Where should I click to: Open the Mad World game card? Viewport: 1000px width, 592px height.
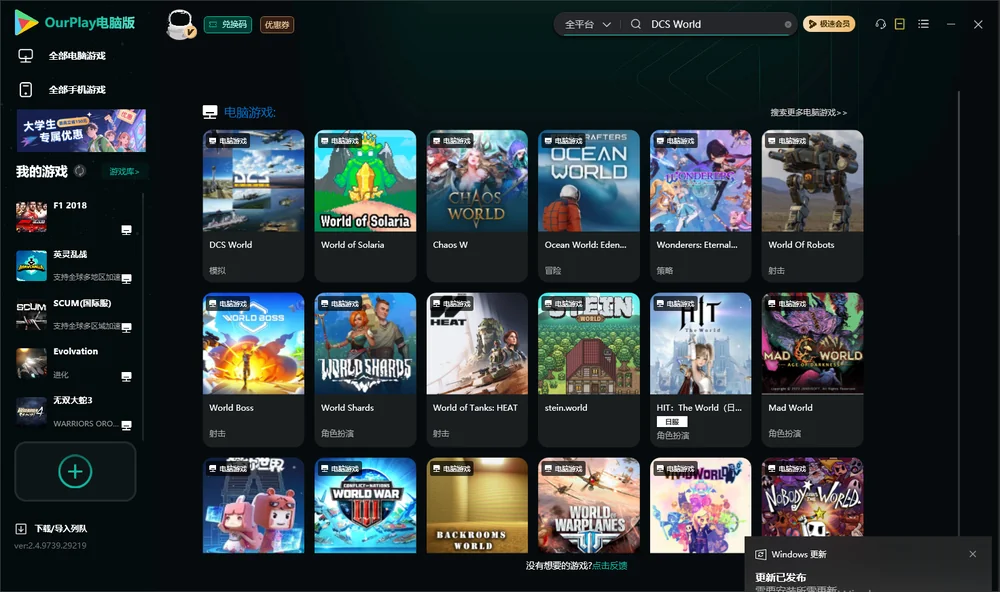(812, 369)
